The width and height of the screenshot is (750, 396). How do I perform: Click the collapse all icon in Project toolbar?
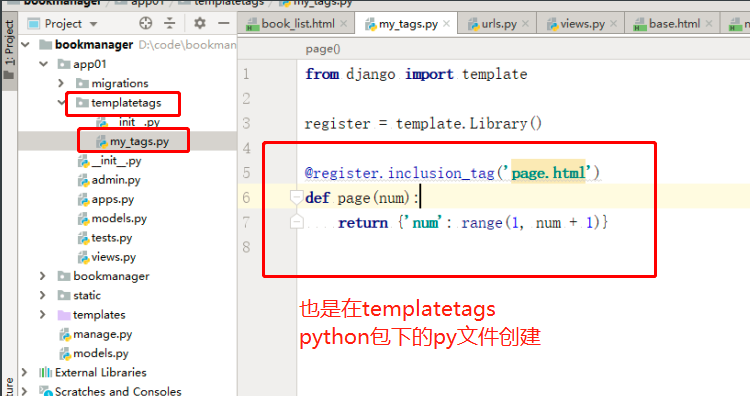coord(170,23)
